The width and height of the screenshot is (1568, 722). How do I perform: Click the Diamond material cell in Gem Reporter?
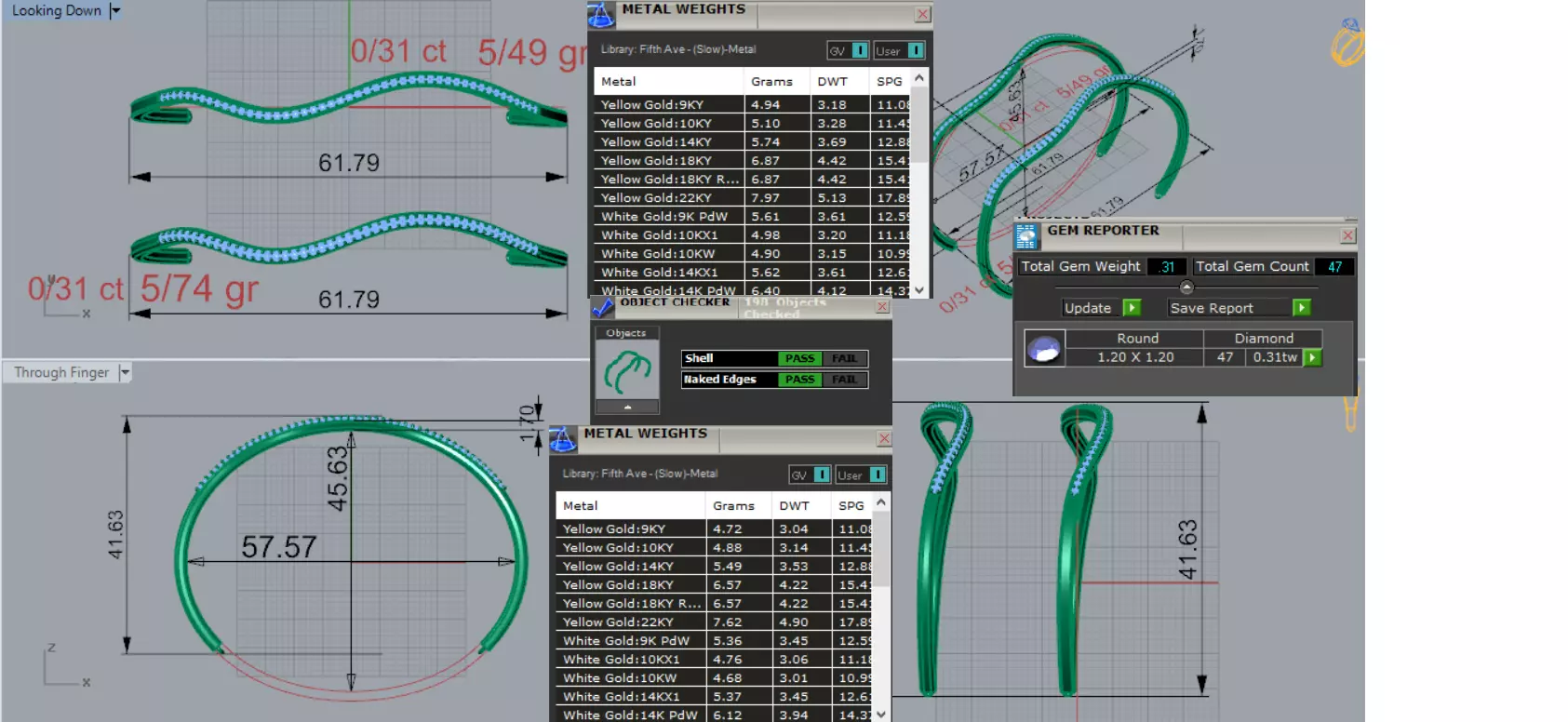coord(1264,339)
